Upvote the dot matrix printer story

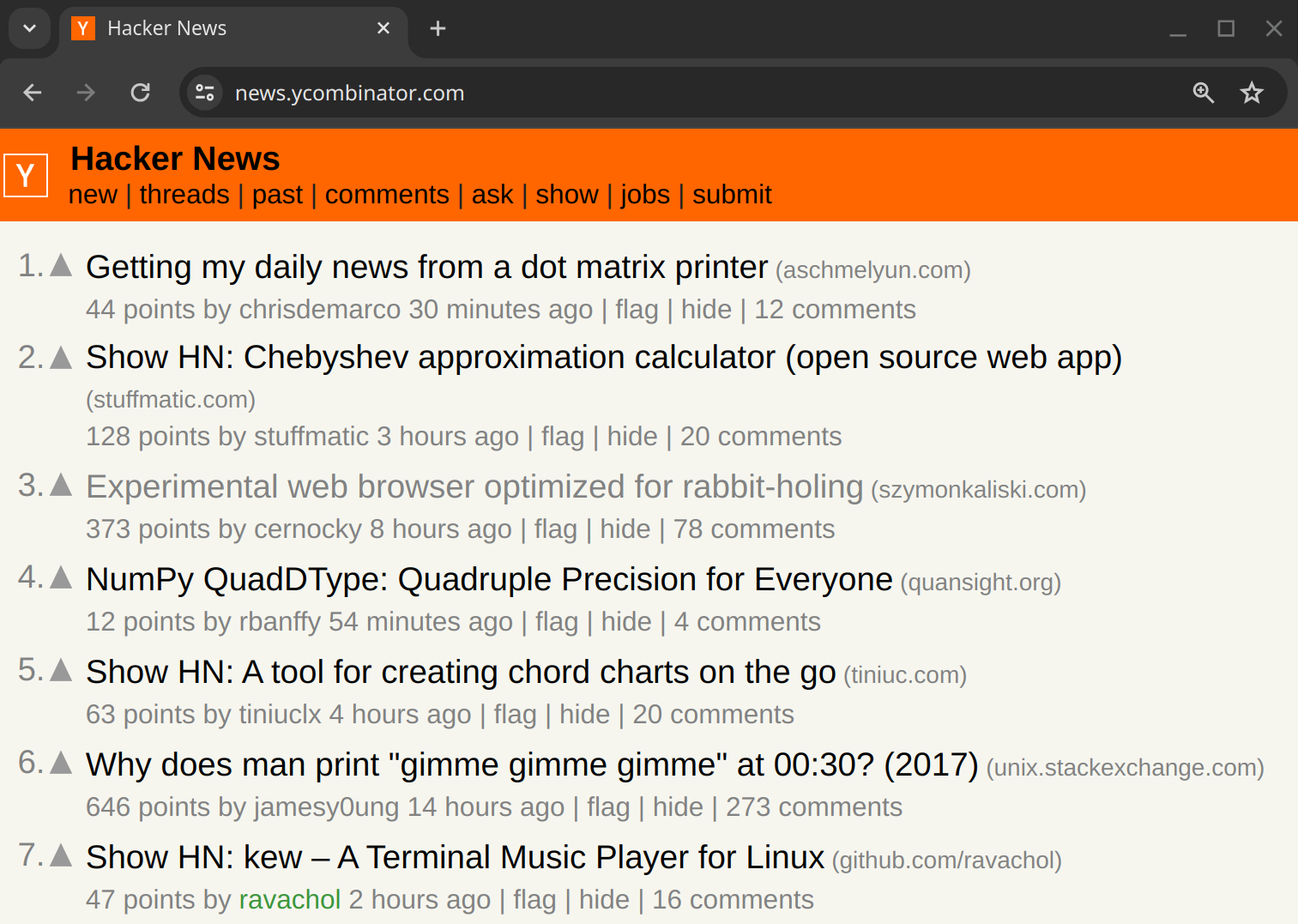pyautogui.click(x=61, y=266)
